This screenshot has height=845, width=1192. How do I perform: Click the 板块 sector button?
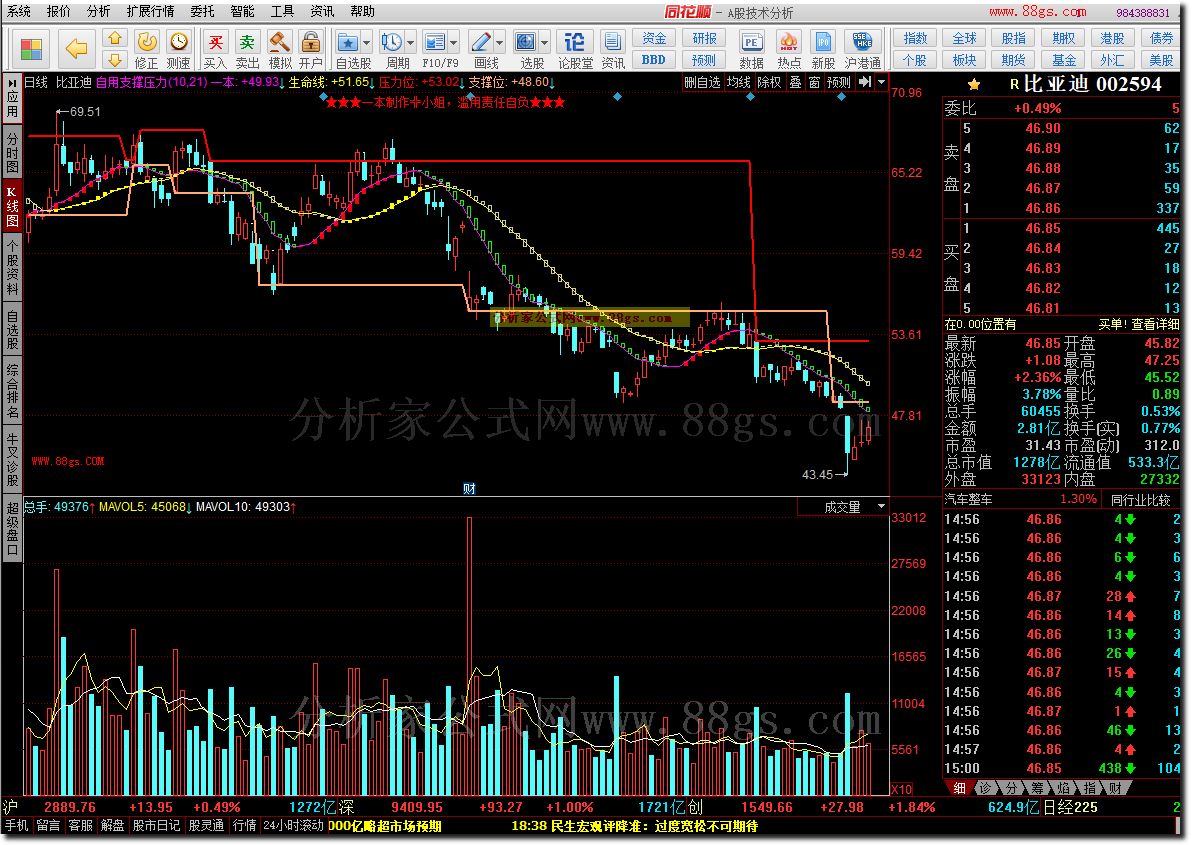coord(964,60)
